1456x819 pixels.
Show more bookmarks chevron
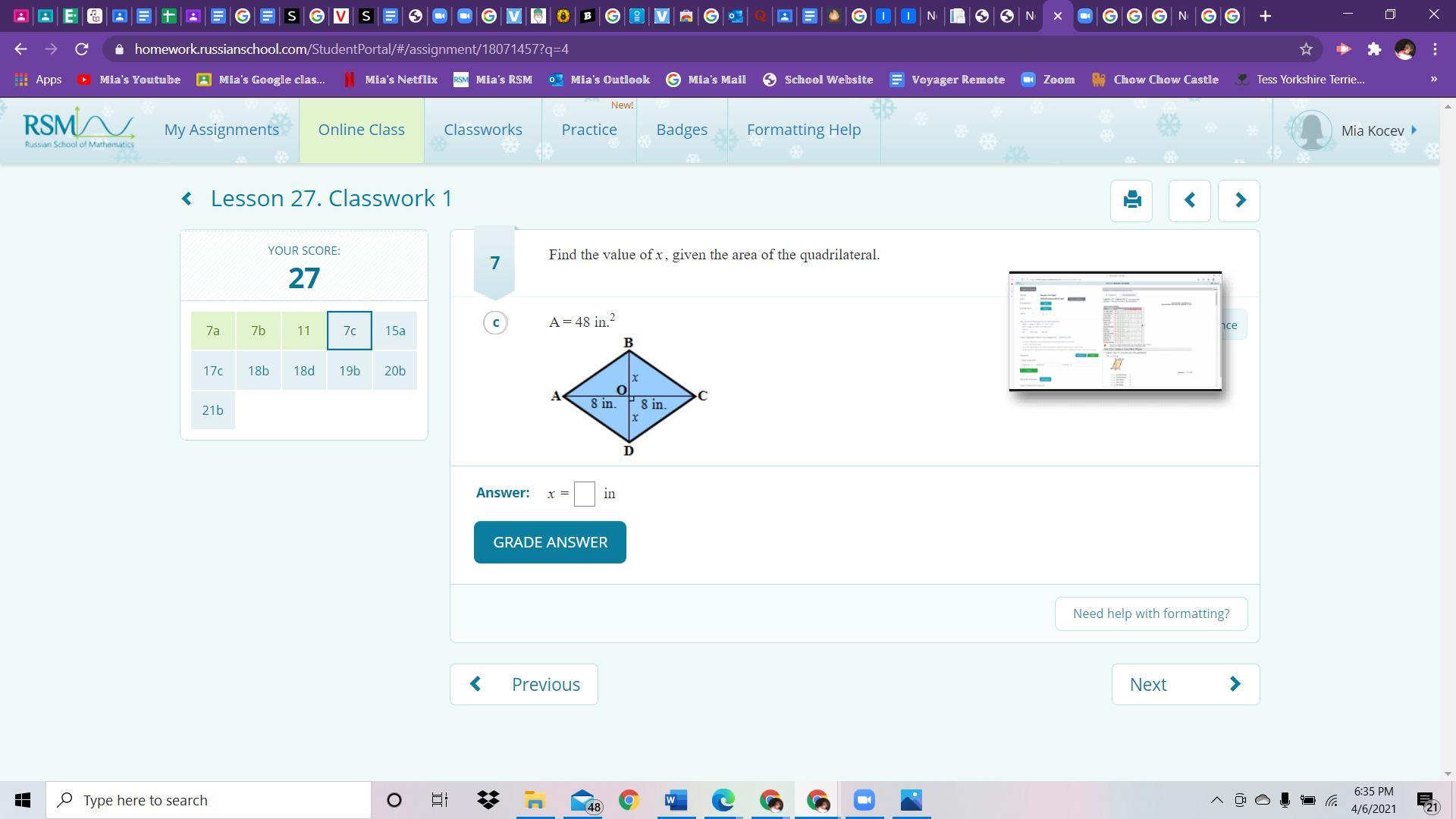tap(1433, 79)
